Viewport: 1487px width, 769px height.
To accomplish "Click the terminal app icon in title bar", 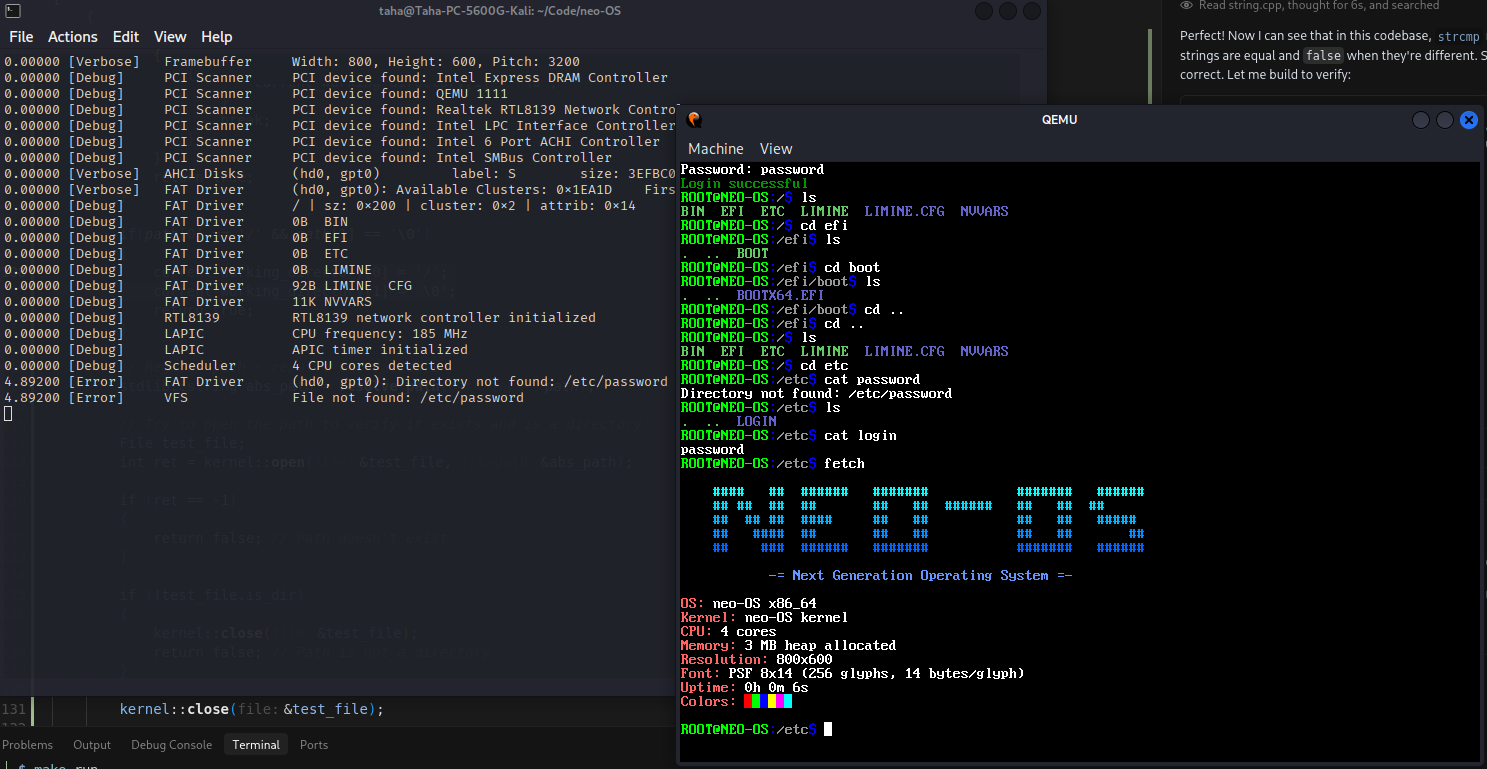I will pyautogui.click(x=13, y=10).
